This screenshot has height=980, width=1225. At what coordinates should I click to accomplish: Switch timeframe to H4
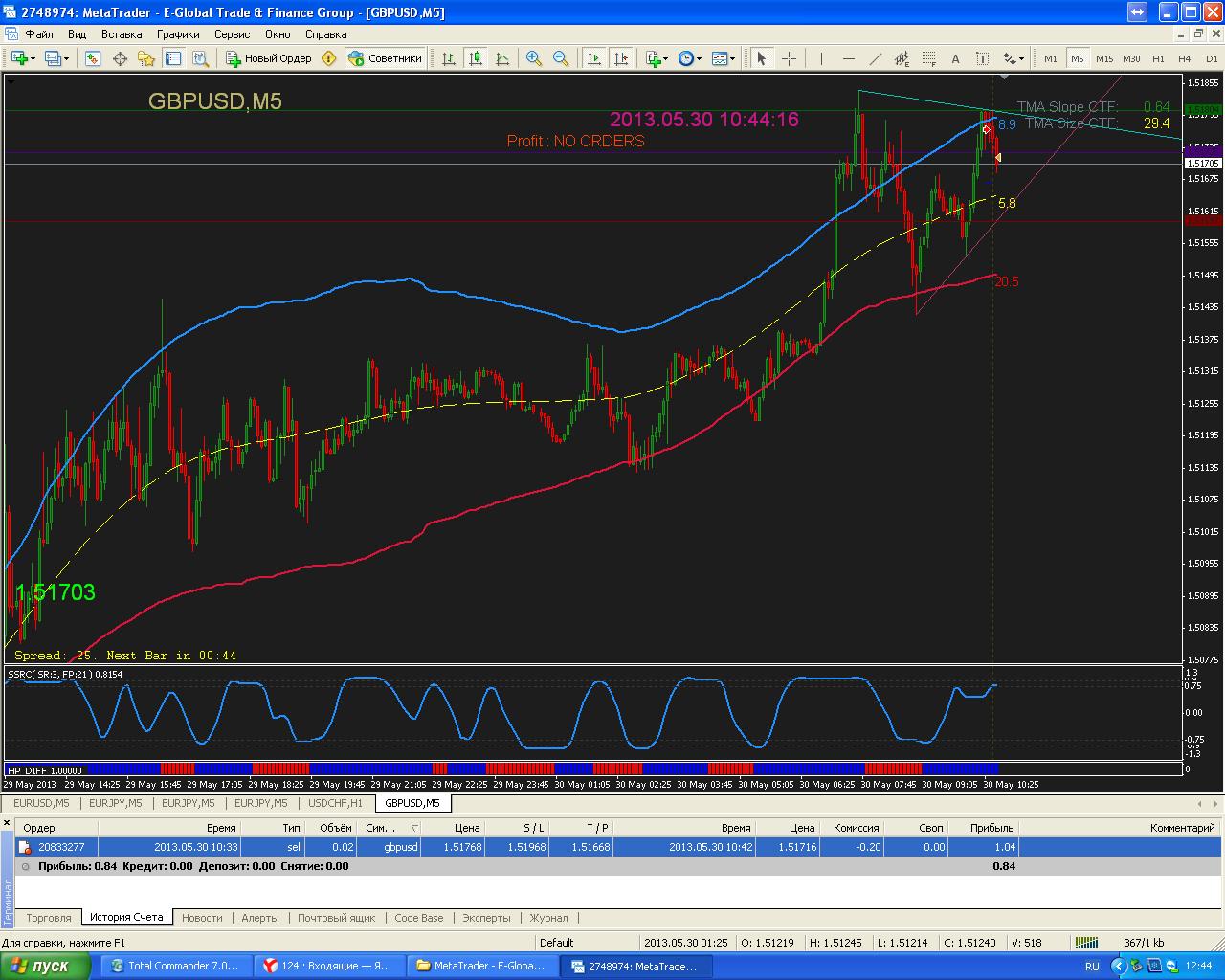pyautogui.click(x=1185, y=58)
